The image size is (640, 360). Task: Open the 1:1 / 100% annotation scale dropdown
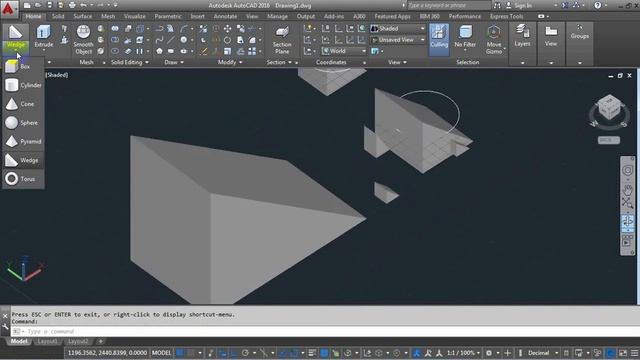pos(464,353)
